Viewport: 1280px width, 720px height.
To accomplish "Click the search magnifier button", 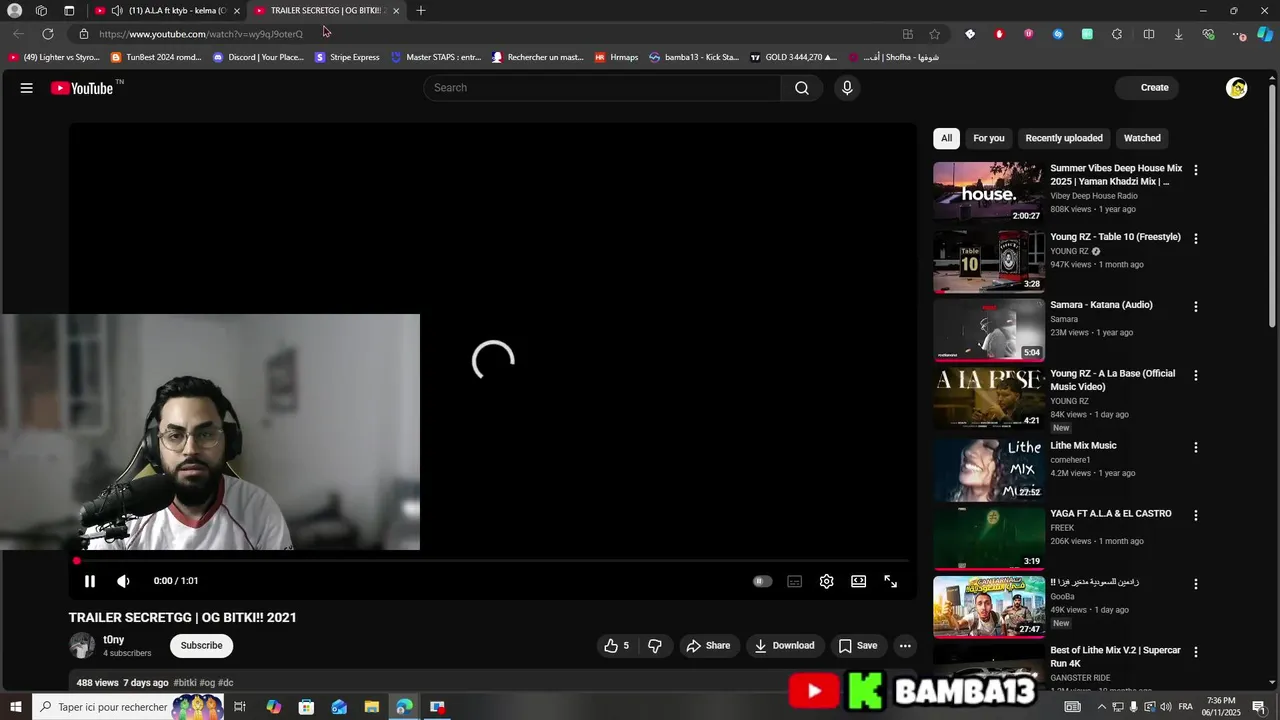I will [x=802, y=88].
